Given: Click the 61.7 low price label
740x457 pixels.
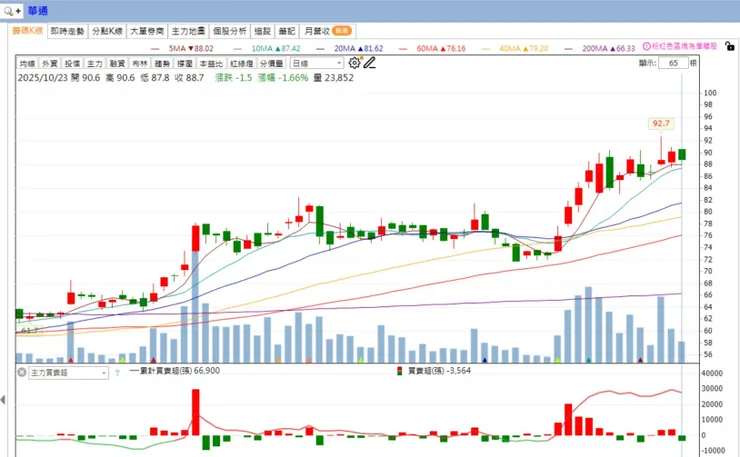Looking at the screenshot, I should point(30,330).
